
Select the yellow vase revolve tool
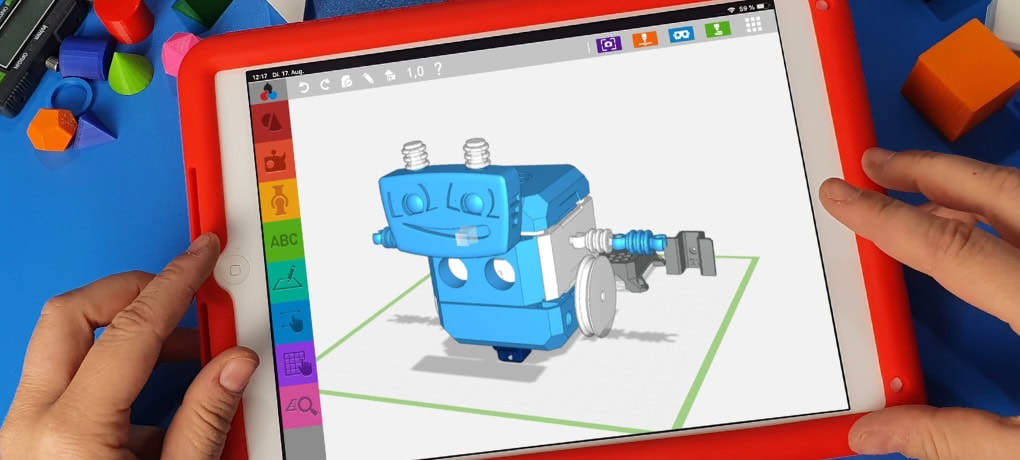coord(280,200)
